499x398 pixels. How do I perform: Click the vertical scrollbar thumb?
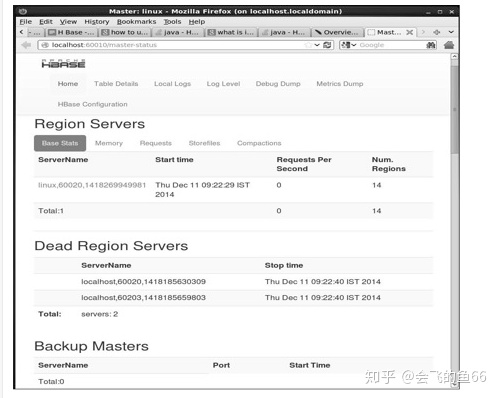(454, 110)
